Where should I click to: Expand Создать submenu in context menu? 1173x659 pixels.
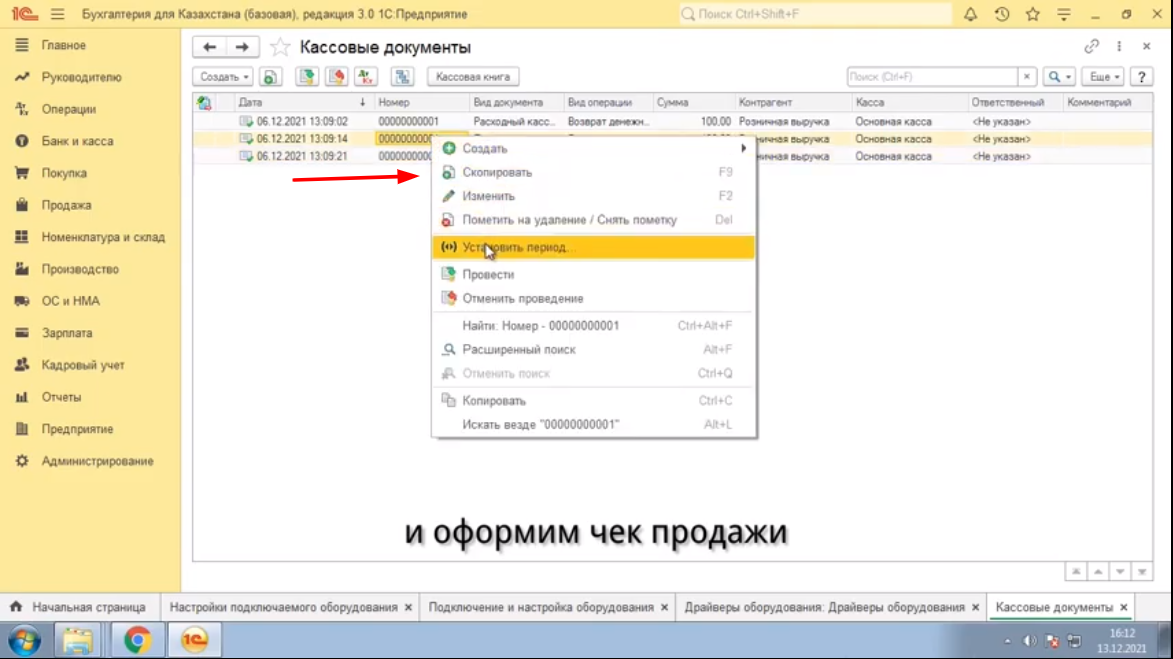[x=594, y=148]
